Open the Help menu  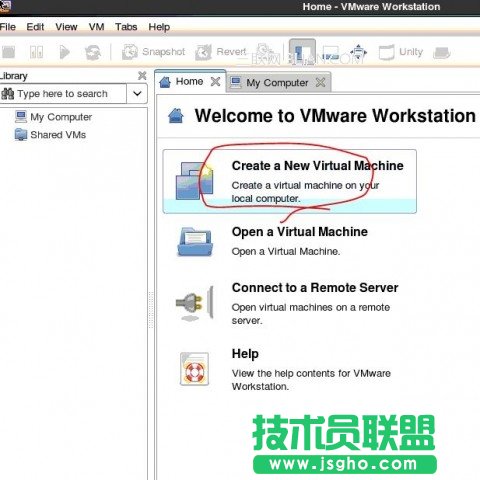coord(159,27)
